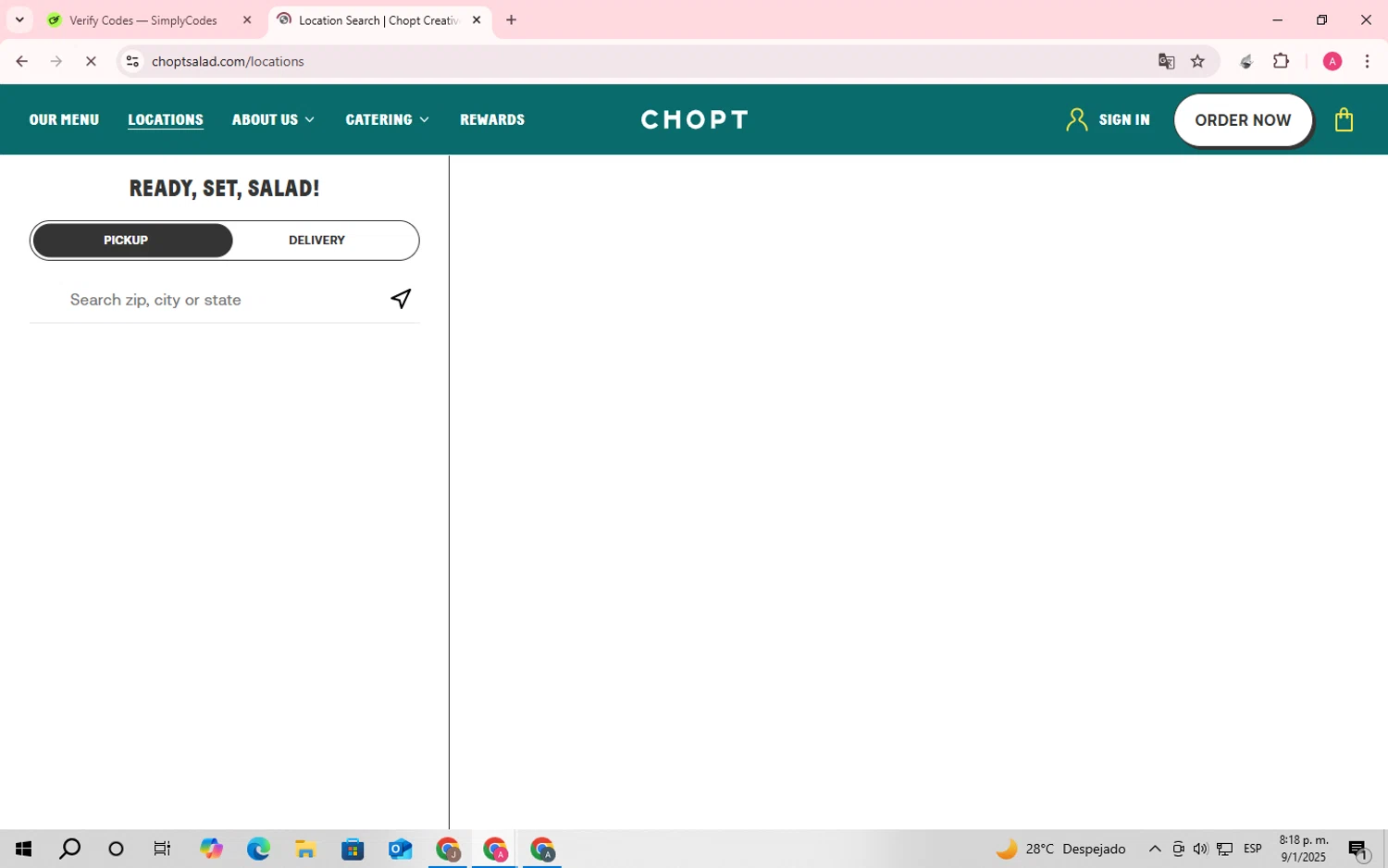Open the shopping bag icon
Screen dimensions: 1388x868
pos(1344,120)
